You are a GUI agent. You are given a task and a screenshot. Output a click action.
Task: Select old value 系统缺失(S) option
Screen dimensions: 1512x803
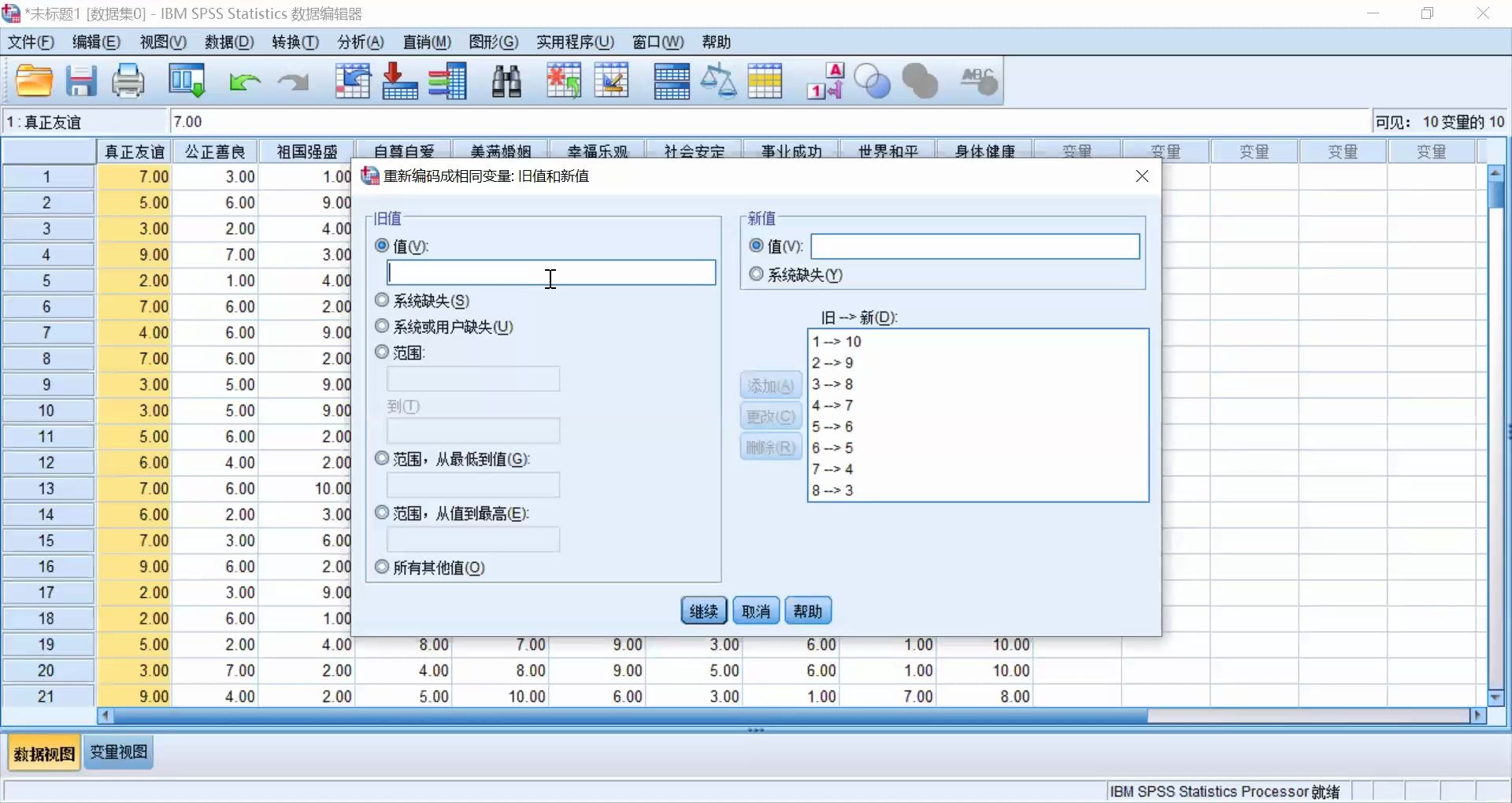[x=382, y=300]
